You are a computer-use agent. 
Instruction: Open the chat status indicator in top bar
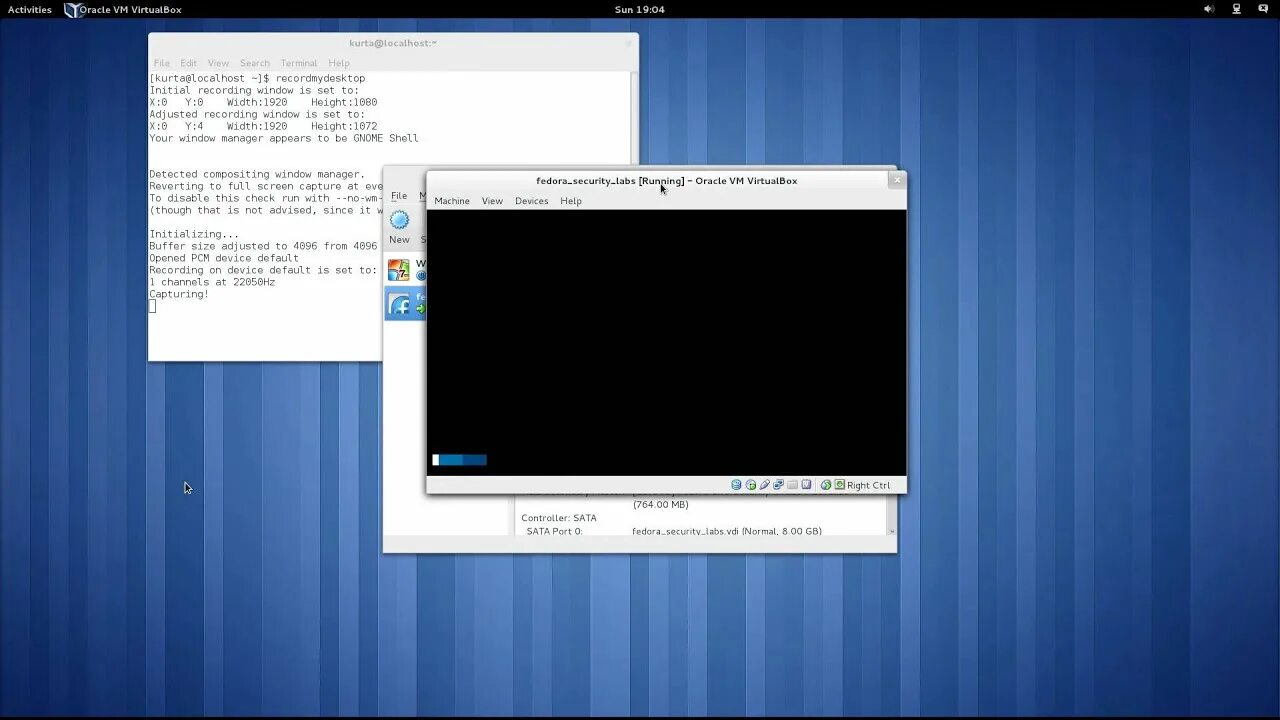(1263, 9)
